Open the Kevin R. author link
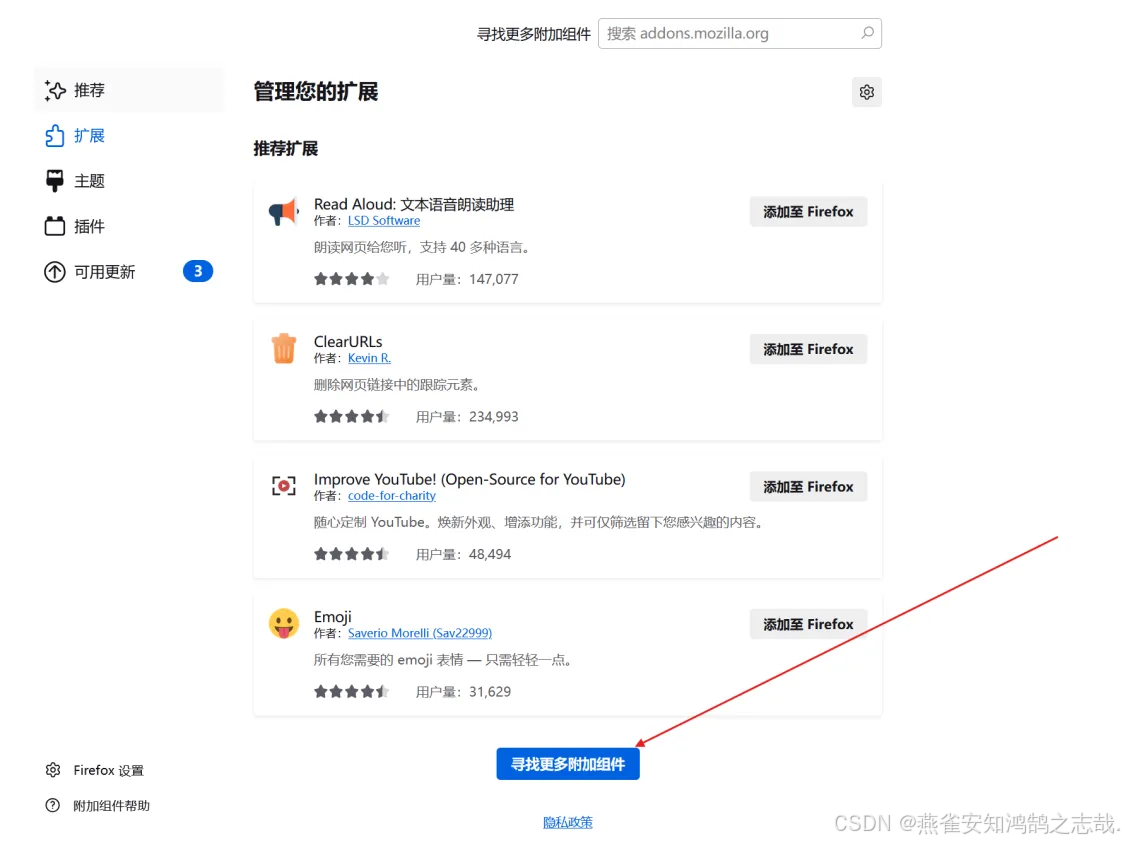The width and height of the screenshot is (1125, 843). coord(369,358)
